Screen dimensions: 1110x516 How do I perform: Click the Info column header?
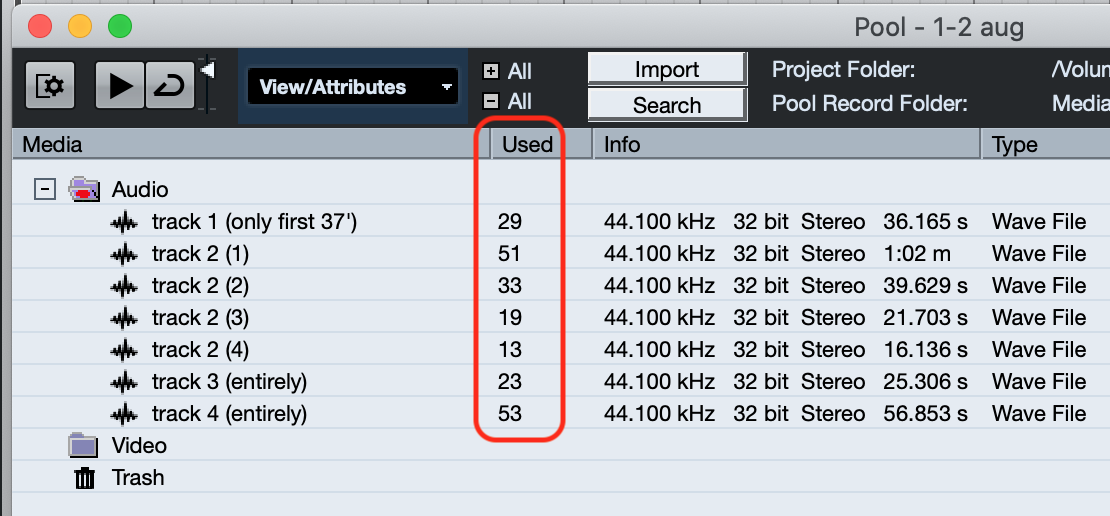tap(622, 145)
